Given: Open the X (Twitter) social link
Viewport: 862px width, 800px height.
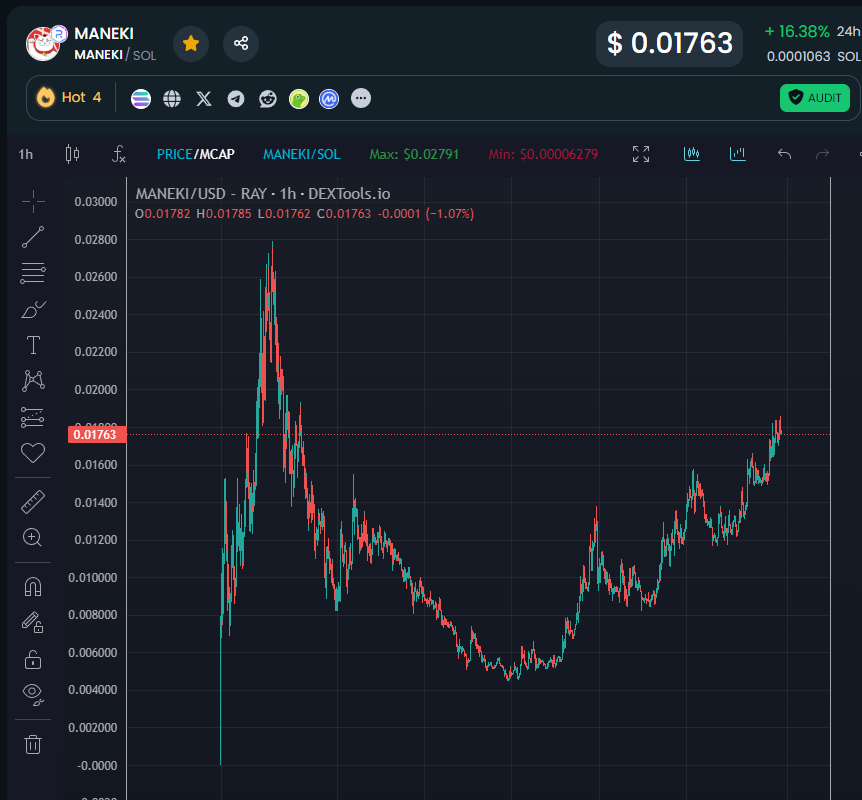Looking at the screenshot, I should click(204, 99).
